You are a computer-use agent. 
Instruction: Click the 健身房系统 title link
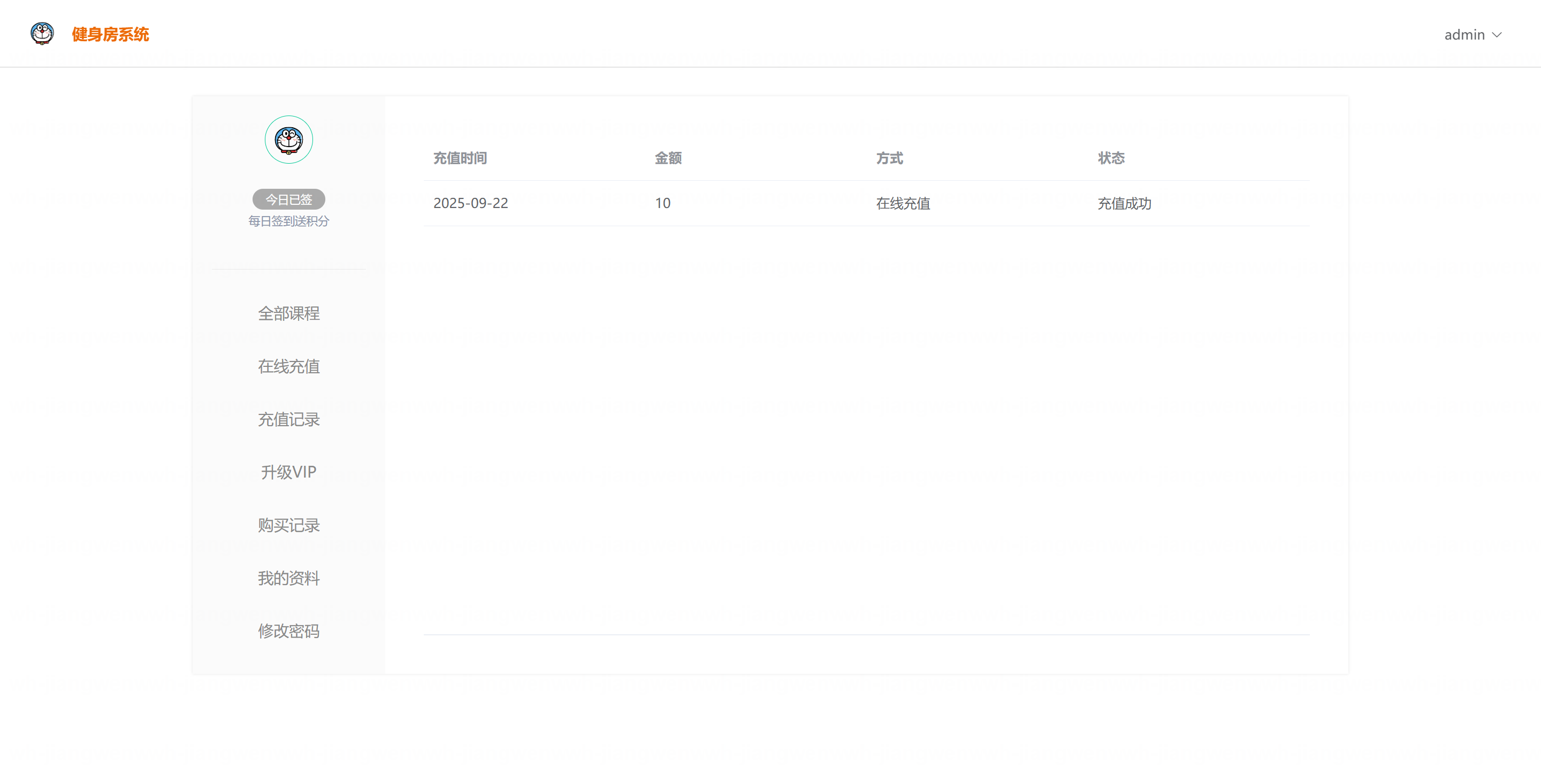pos(111,34)
